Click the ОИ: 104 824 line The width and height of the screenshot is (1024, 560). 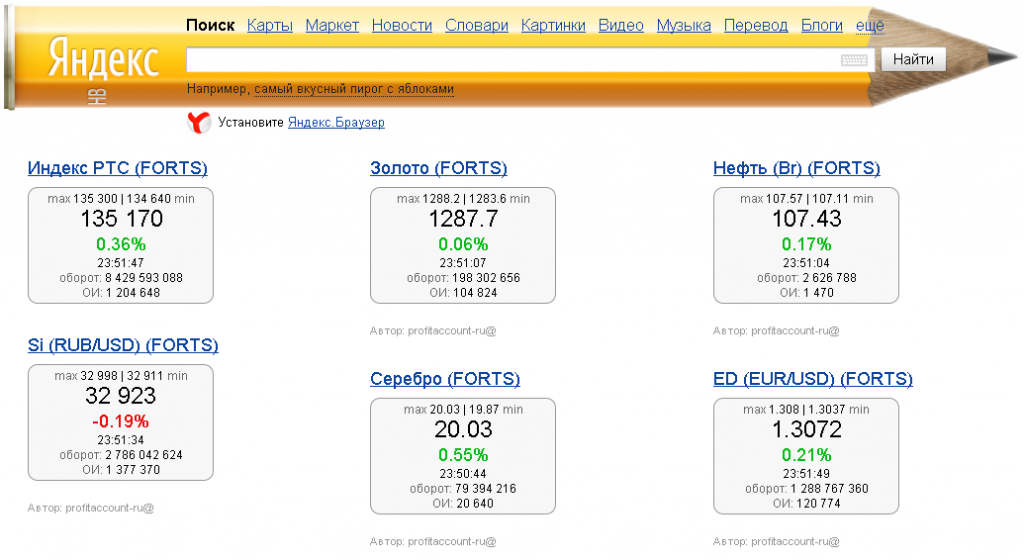tap(463, 293)
